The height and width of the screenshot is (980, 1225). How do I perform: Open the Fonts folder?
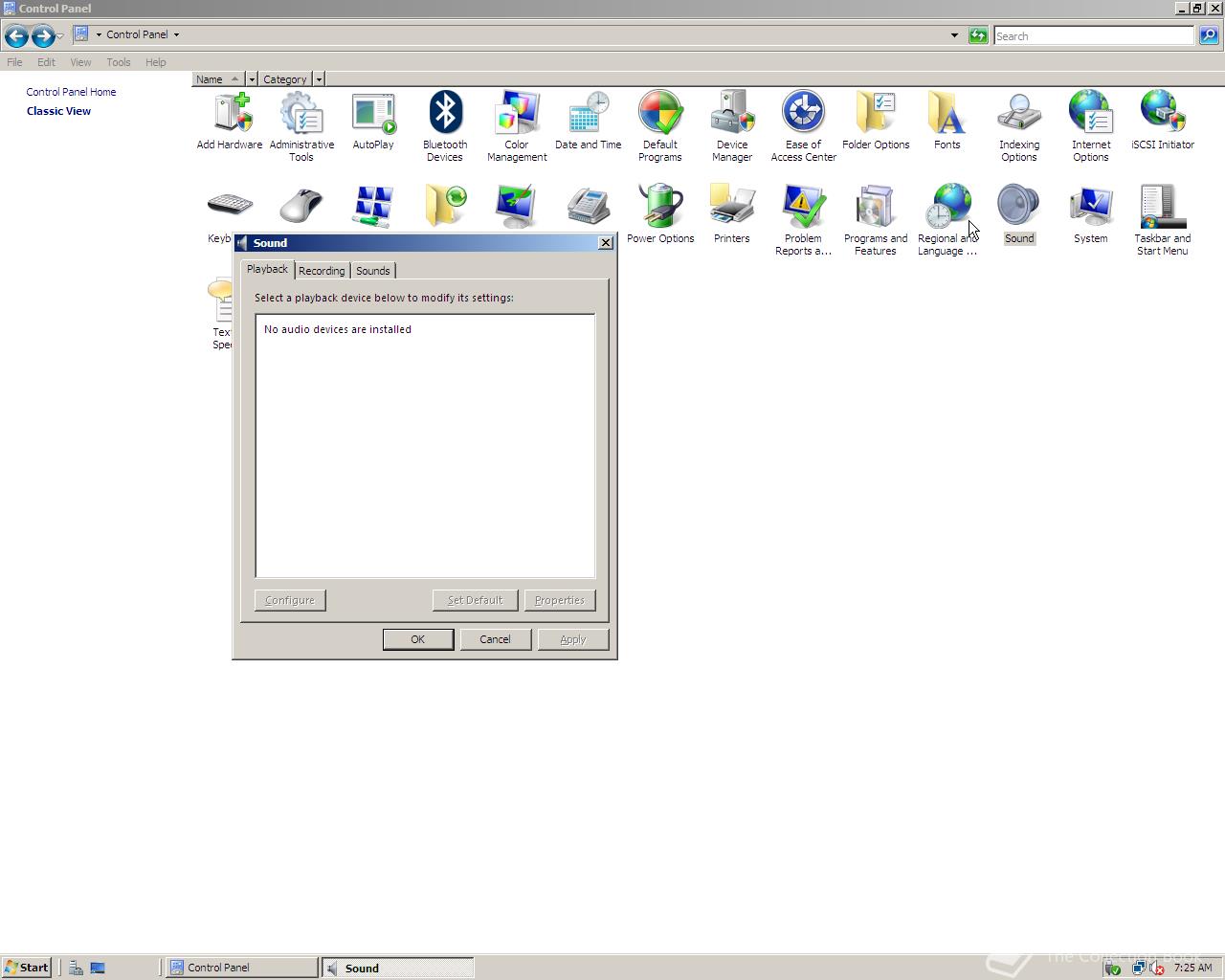pyautogui.click(x=947, y=121)
